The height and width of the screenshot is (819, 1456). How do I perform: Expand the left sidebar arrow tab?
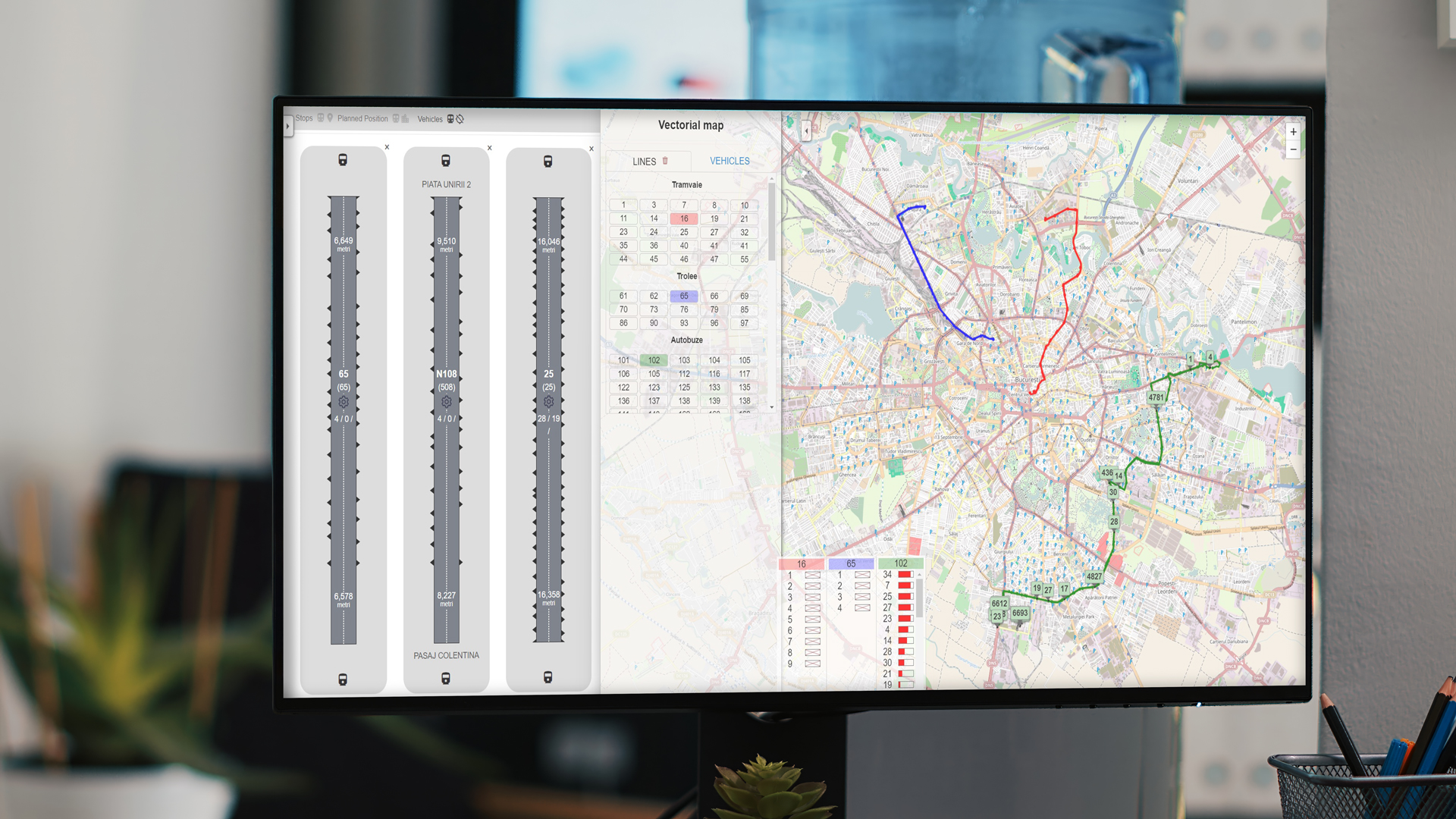click(287, 126)
